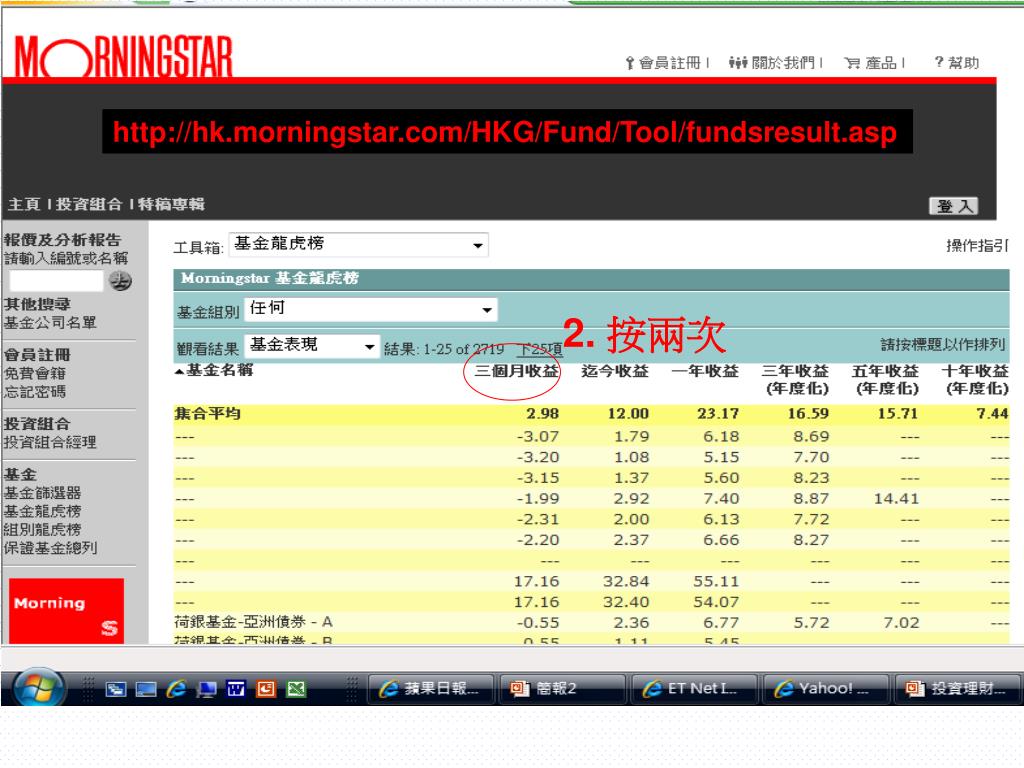Switch to Yahoo! taskbar window
The width and height of the screenshot is (1024, 768).
pos(825,689)
